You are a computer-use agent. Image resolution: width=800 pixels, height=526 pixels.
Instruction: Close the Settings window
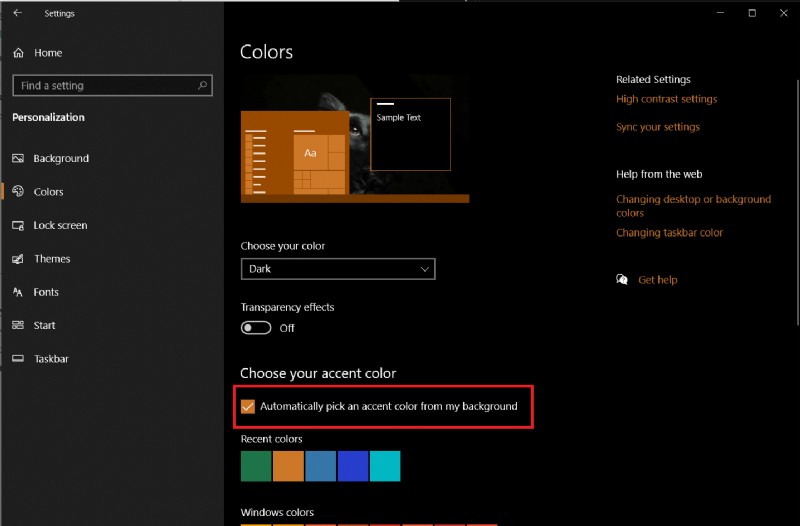pyautogui.click(x=784, y=13)
